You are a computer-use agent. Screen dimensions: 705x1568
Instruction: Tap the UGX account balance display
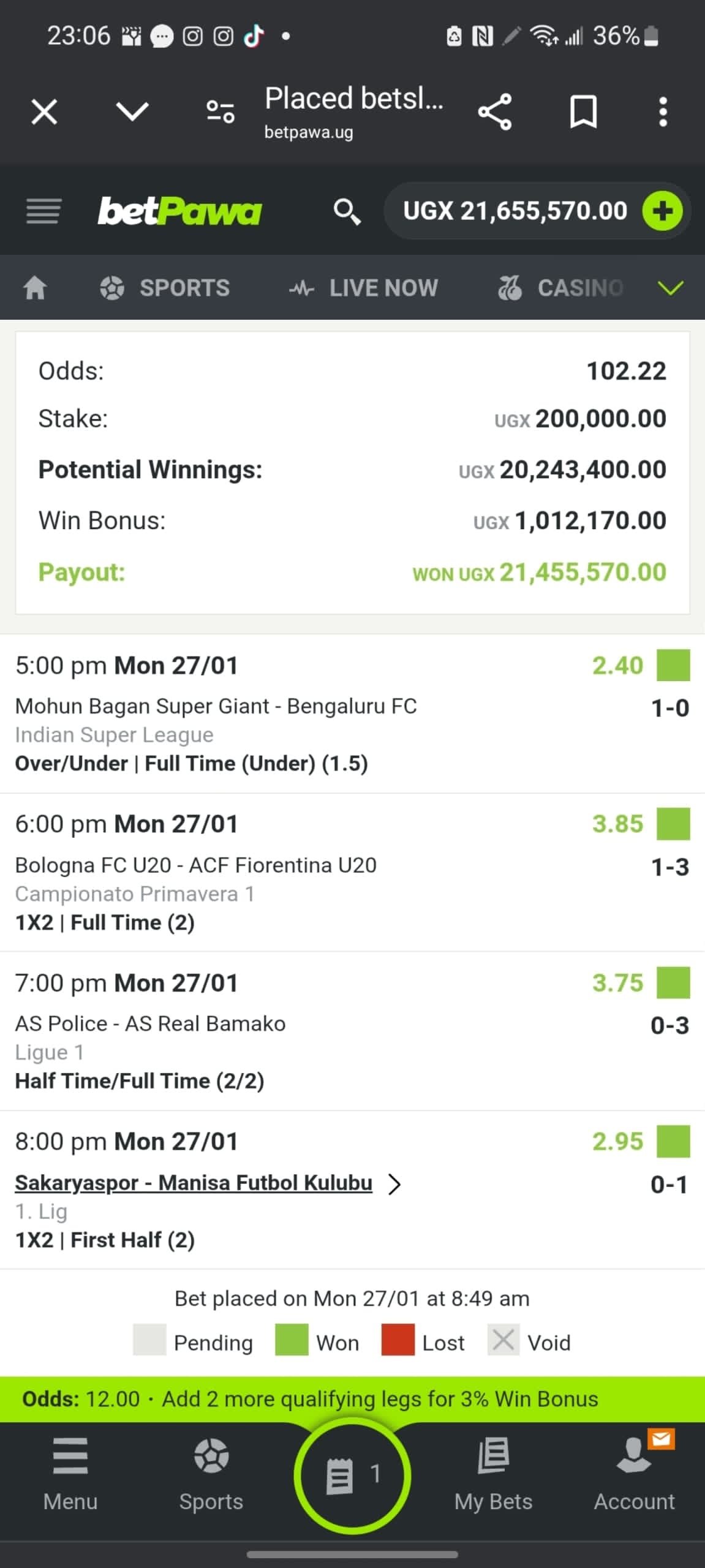click(x=515, y=211)
